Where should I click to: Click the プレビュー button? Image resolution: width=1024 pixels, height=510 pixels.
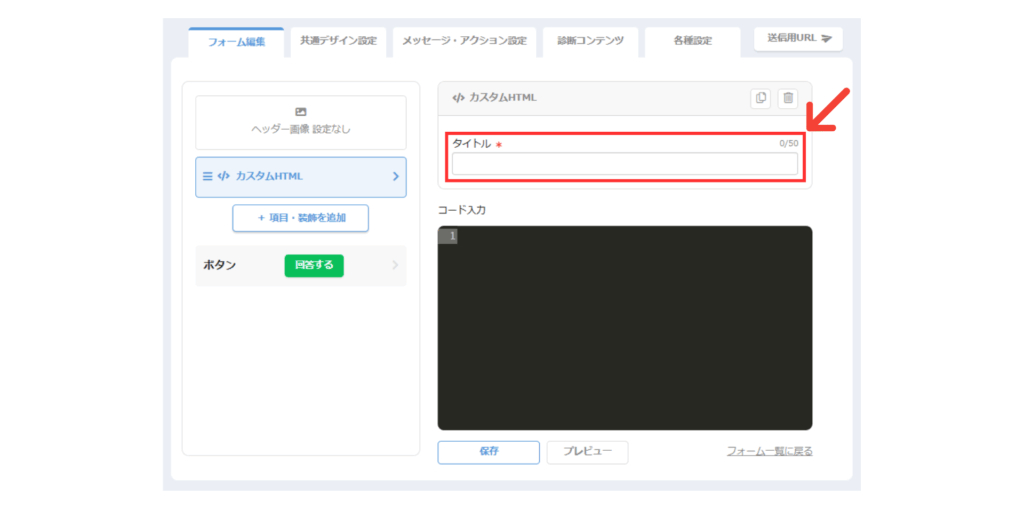[x=587, y=452]
